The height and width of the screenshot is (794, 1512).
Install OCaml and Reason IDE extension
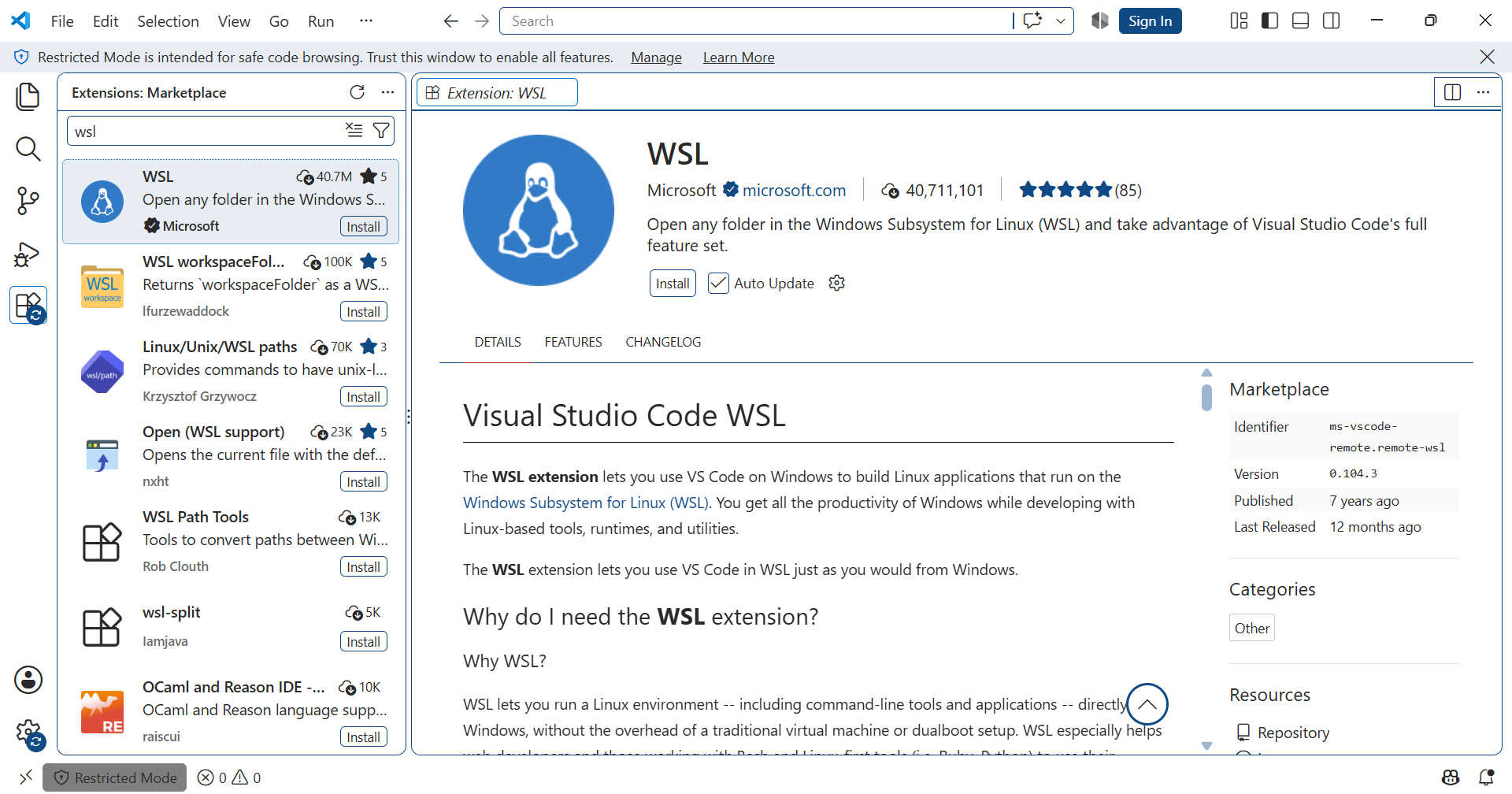[364, 737]
